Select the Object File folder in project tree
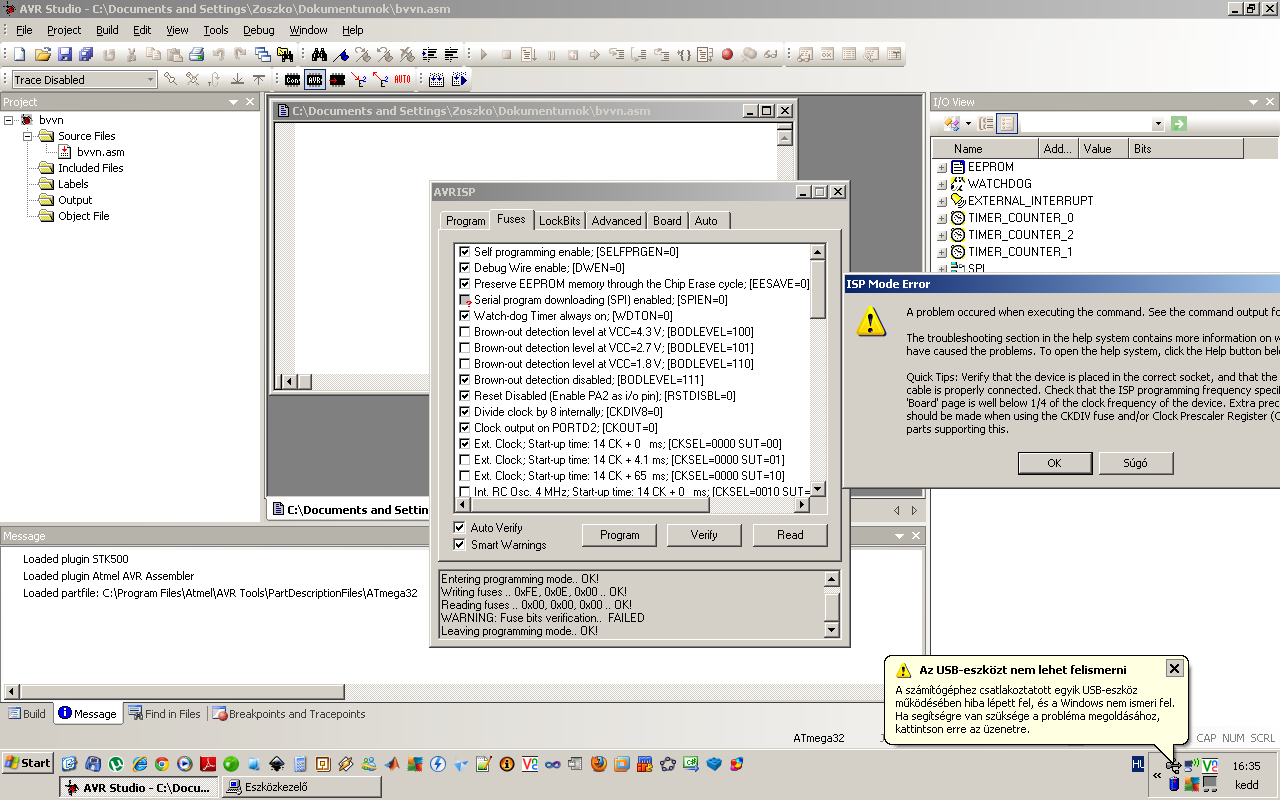 (84, 216)
